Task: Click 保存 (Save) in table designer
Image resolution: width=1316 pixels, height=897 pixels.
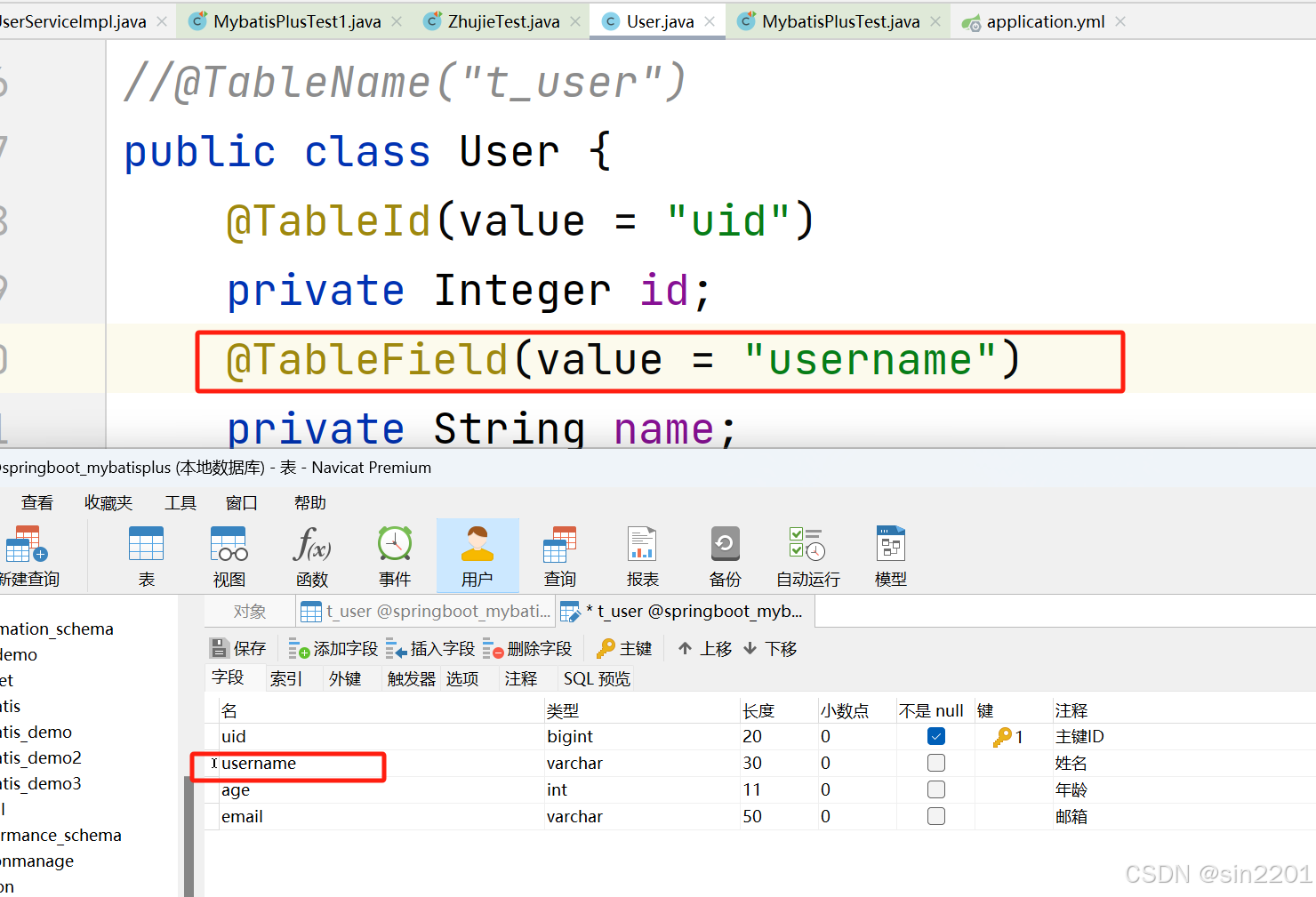Action: (x=237, y=648)
